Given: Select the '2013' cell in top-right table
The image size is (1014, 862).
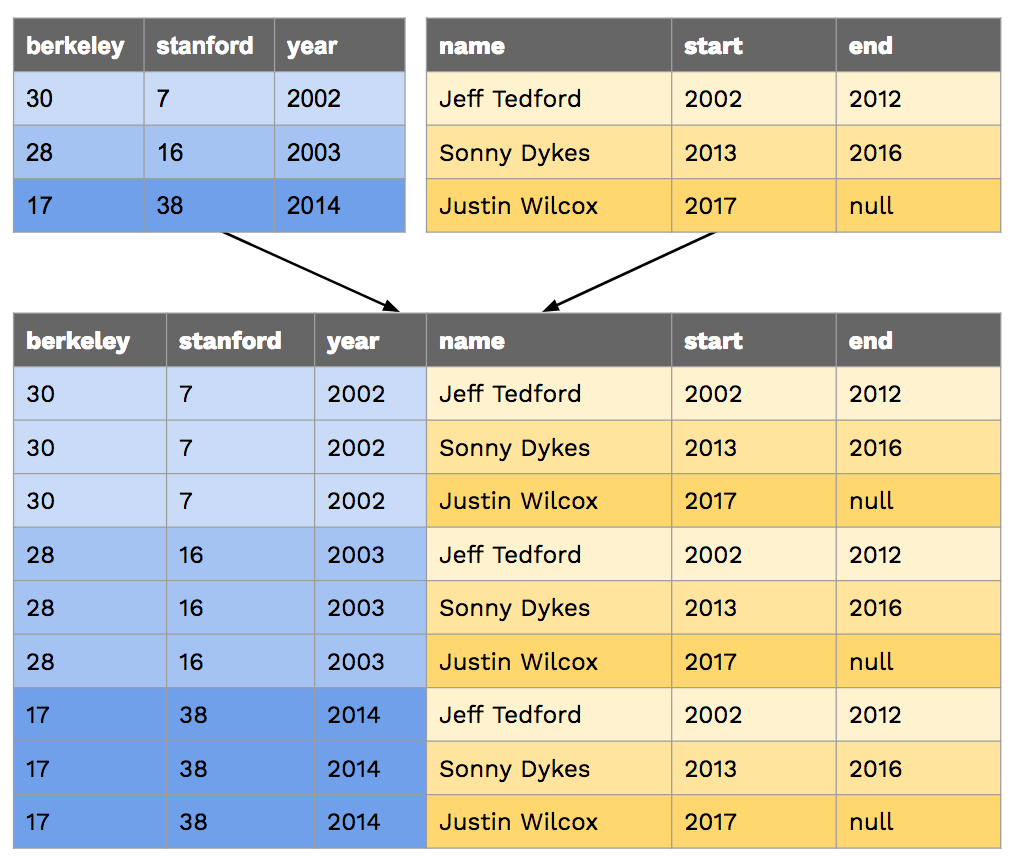Looking at the screenshot, I should pyautogui.click(x=711, y=153).
